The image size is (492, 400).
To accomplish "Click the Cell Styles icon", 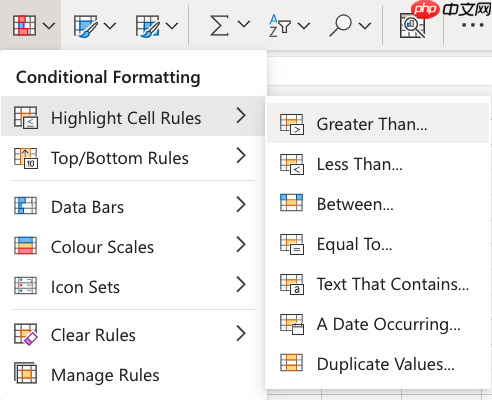I will click(147, 26).
